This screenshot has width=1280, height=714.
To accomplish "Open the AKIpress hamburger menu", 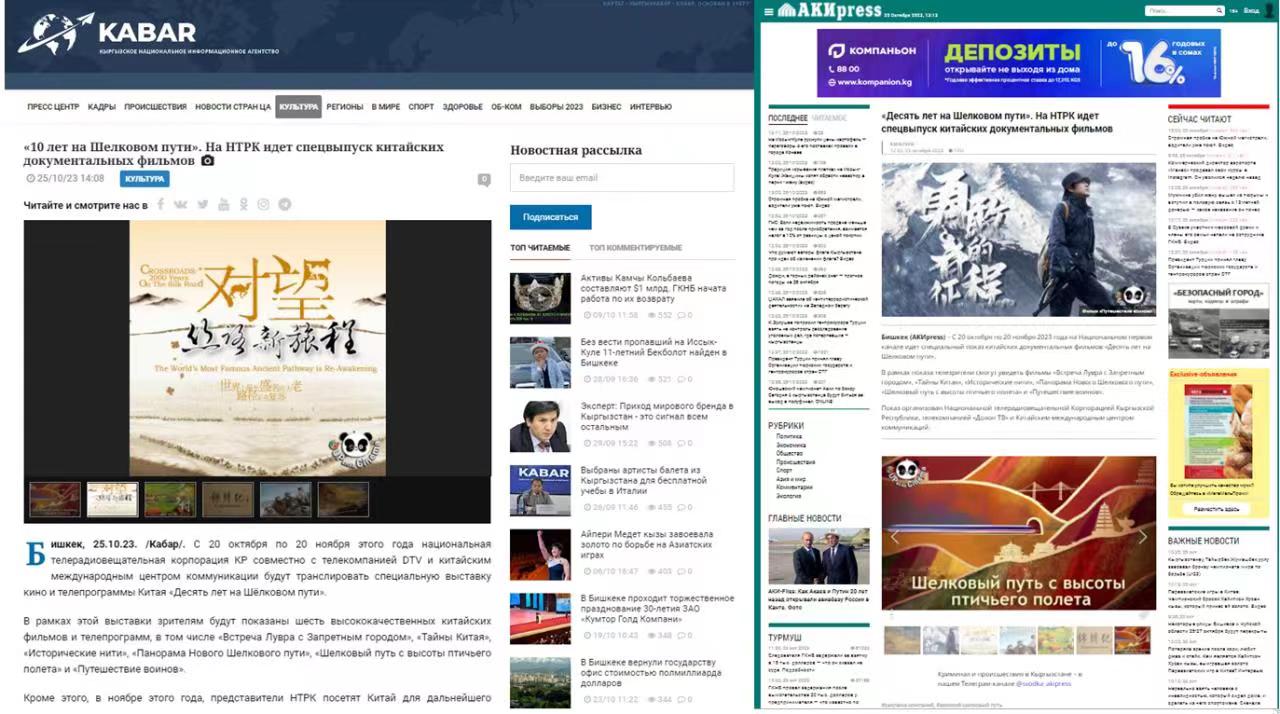I will [768, 11].
